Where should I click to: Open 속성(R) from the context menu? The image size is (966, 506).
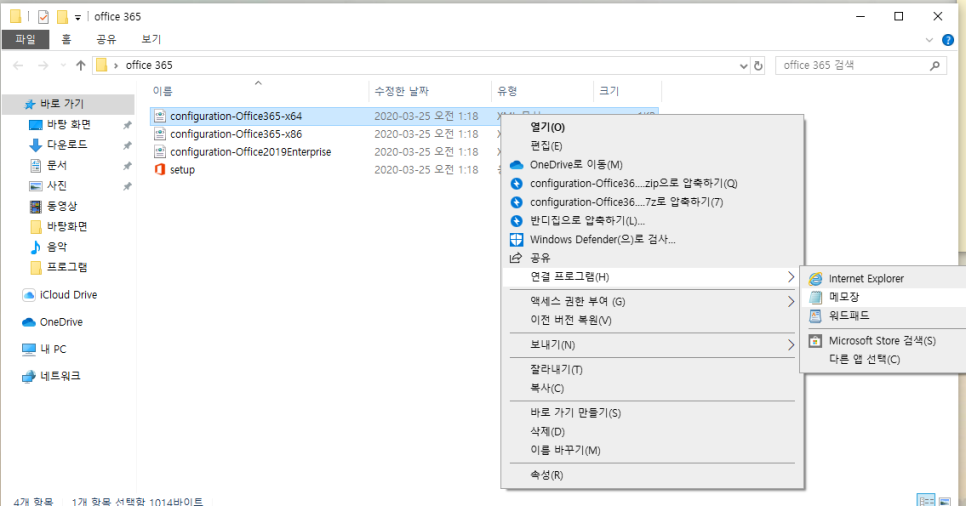[x=653, y=475]
